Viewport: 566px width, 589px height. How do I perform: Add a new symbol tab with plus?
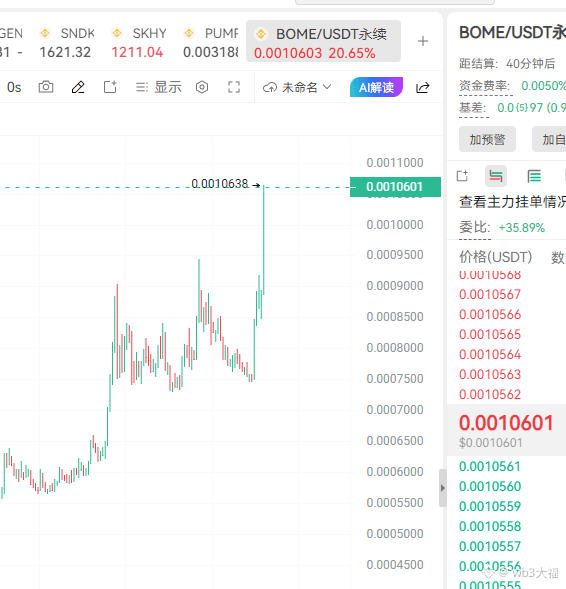(x=423, y=41)
